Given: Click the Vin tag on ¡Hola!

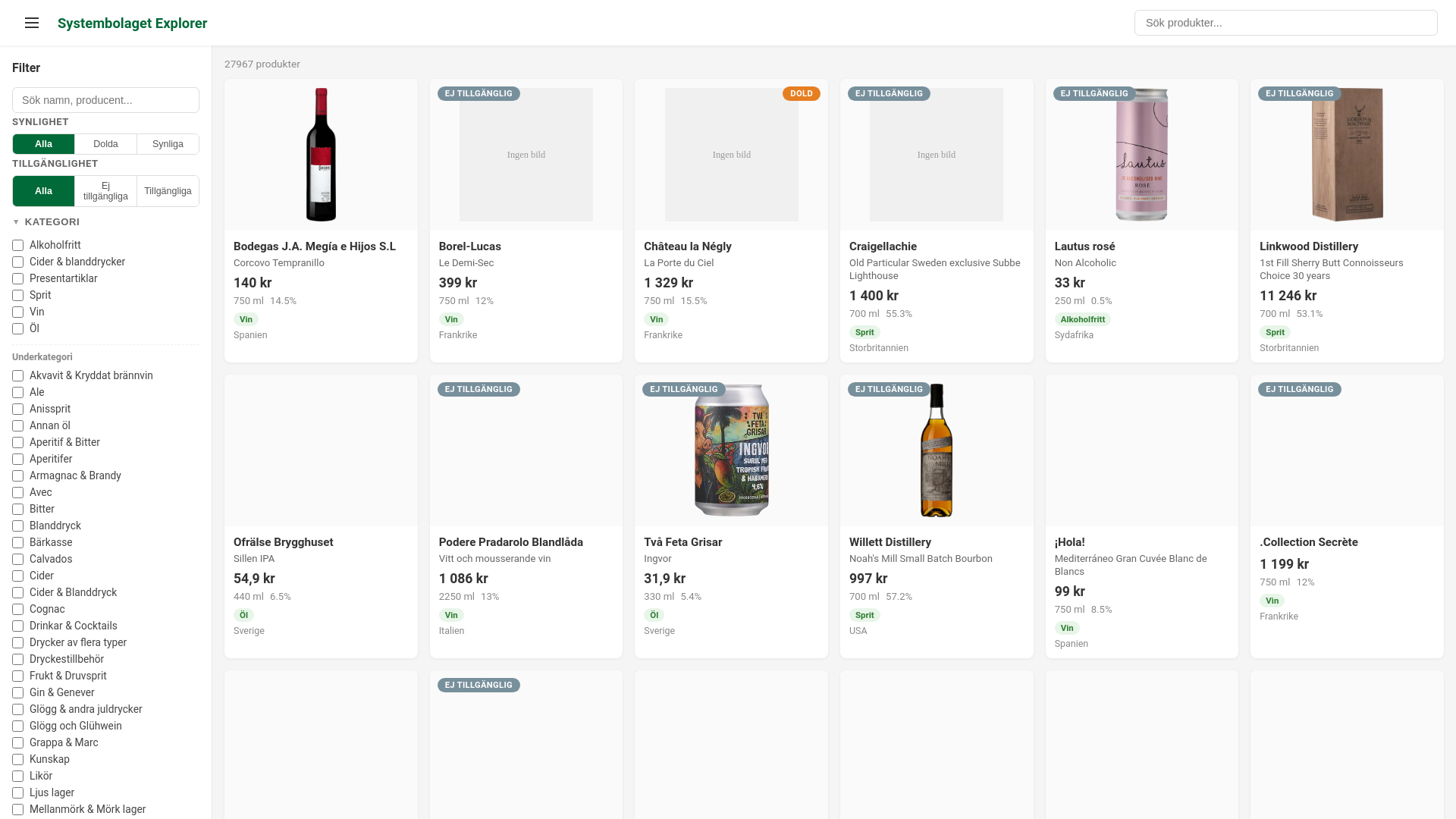Looking at the screenshot, I should (1067, 629).
